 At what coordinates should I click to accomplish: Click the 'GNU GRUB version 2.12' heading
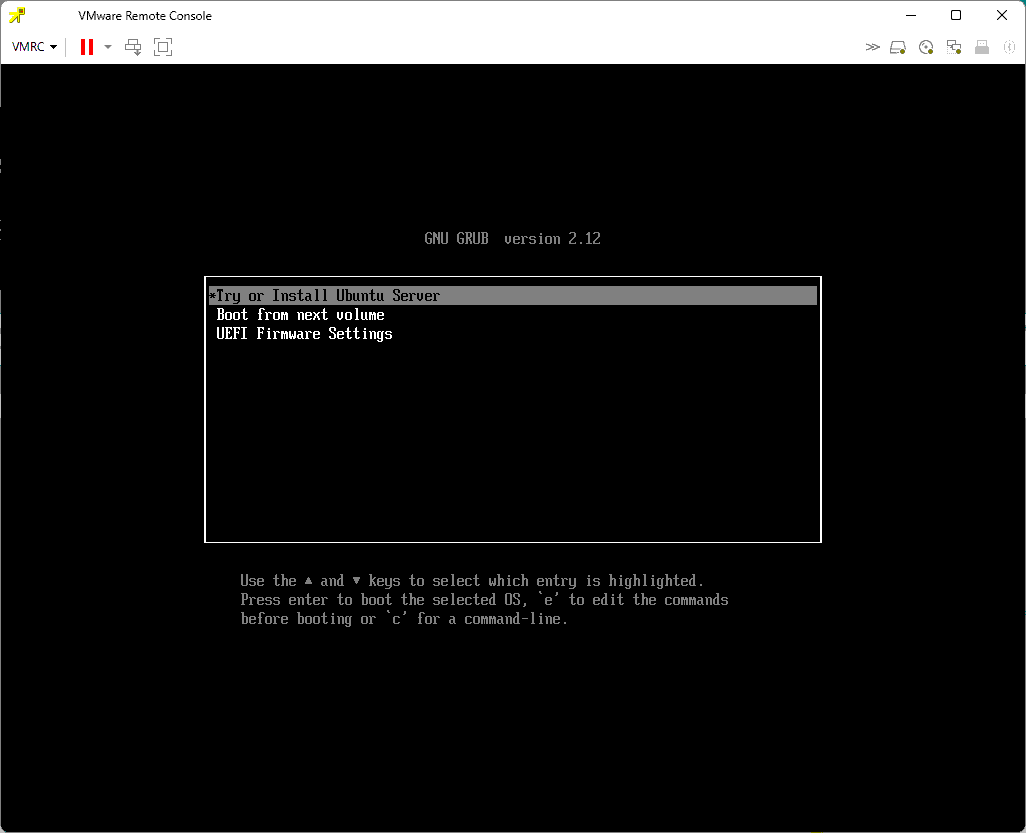[x=512, y=239]
